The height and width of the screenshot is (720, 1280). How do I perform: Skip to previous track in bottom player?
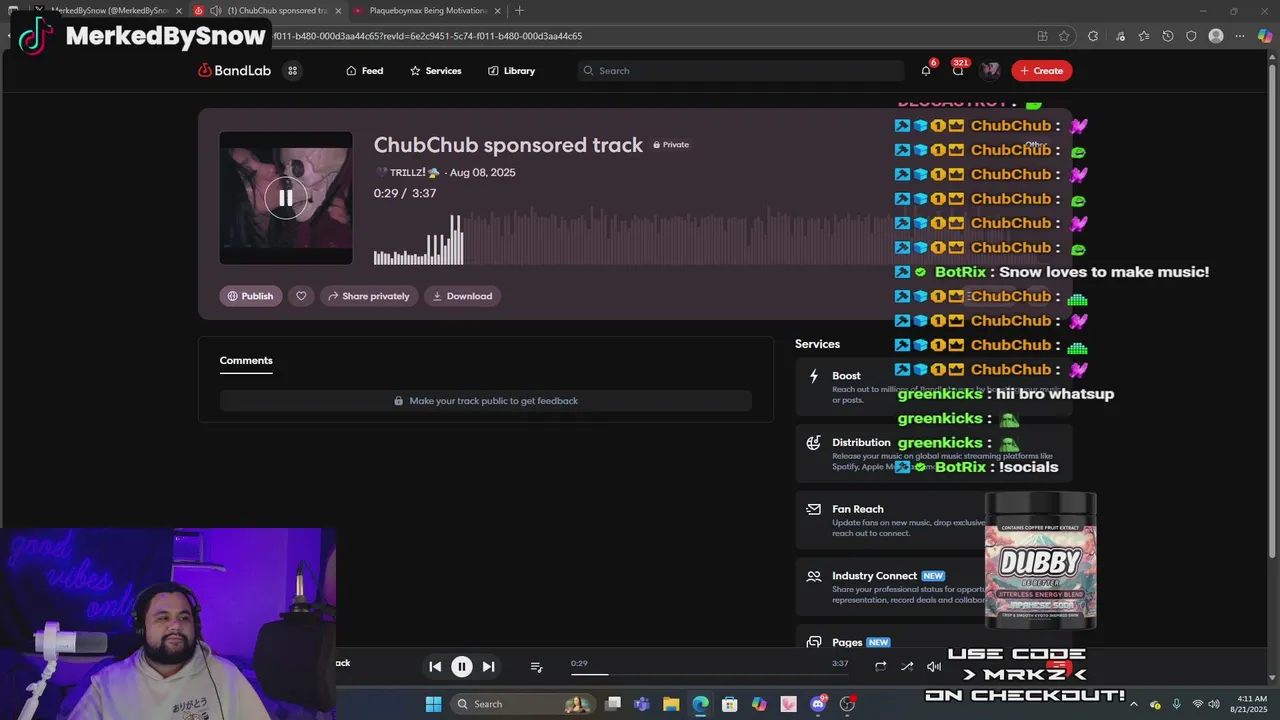435,667
